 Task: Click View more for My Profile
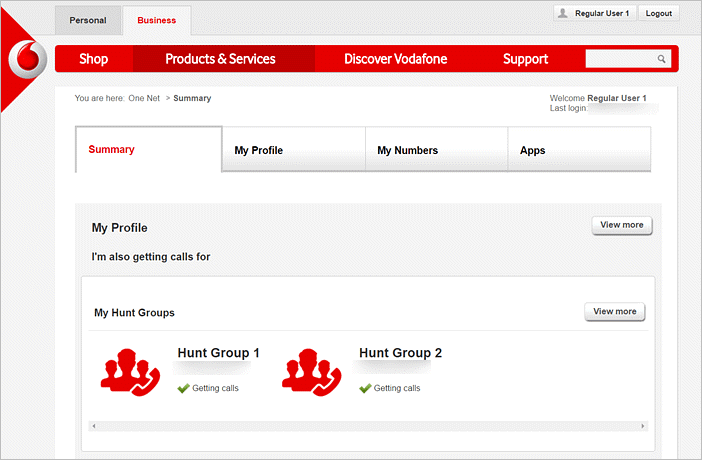621,225
